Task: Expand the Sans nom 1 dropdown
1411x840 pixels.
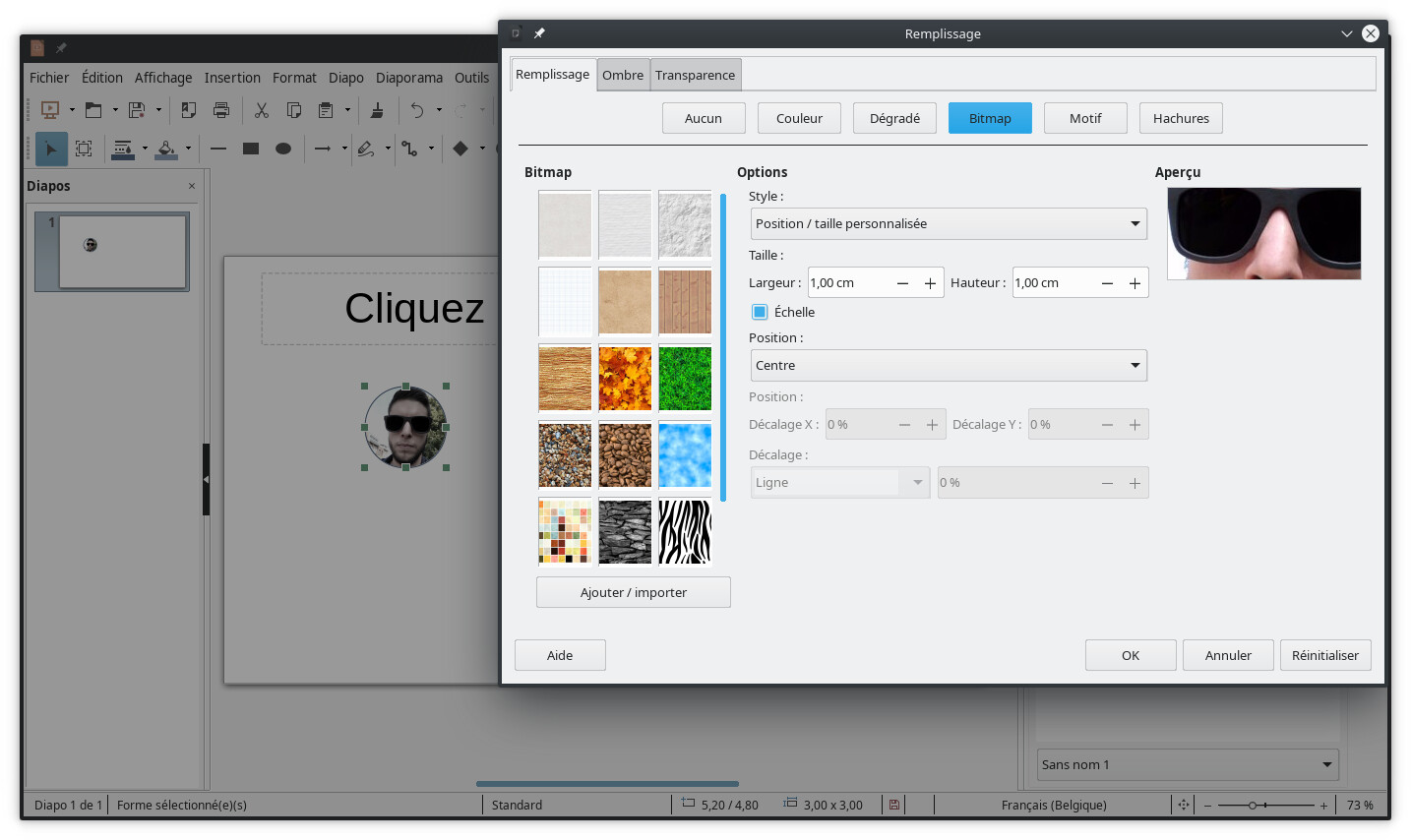Action: [1188, 764]
